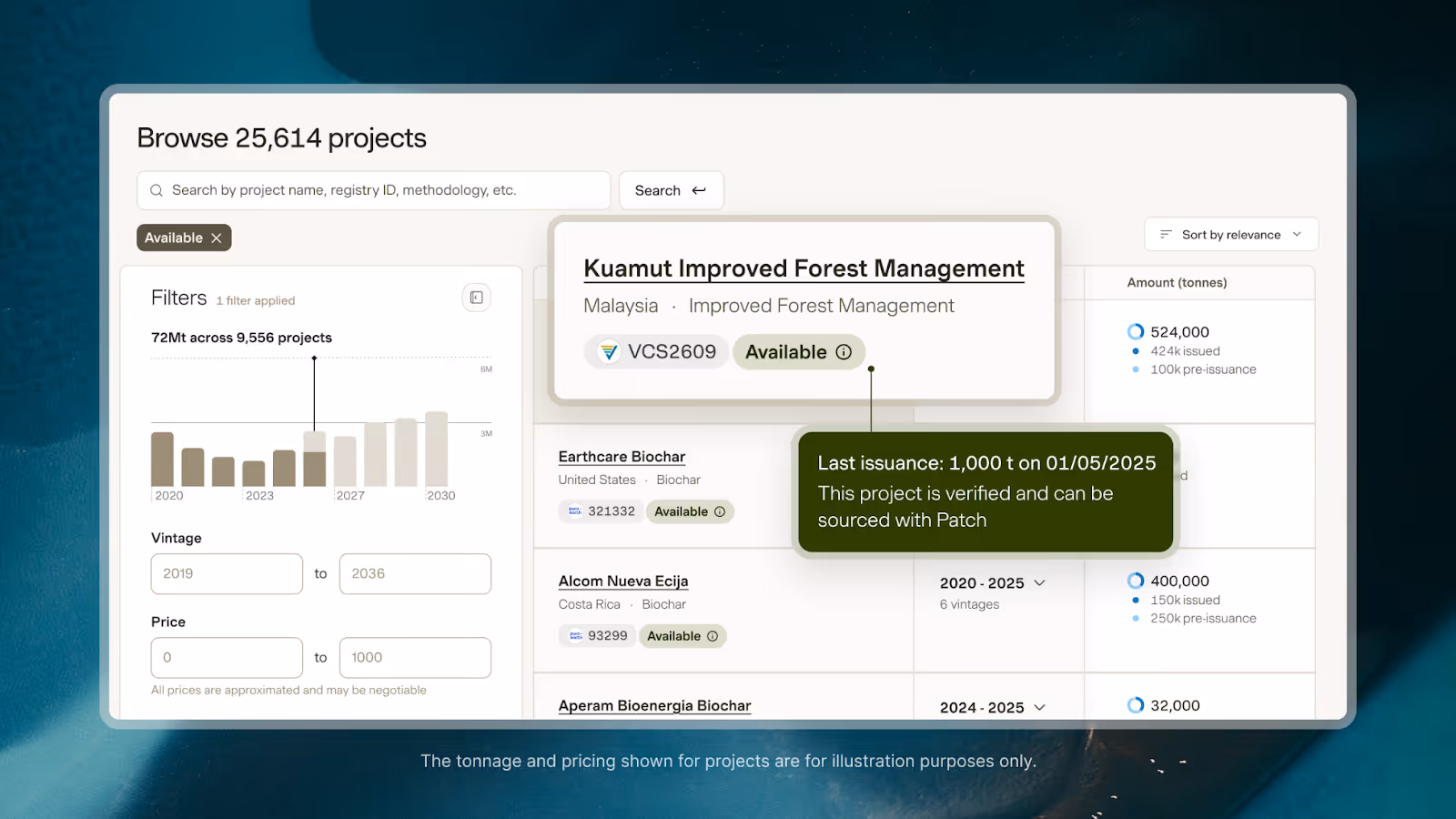This screenshot has width=1456, height=819.
Task: Click the '424k issued' text
Action: pyautogui.click(x=1185, y=351)
